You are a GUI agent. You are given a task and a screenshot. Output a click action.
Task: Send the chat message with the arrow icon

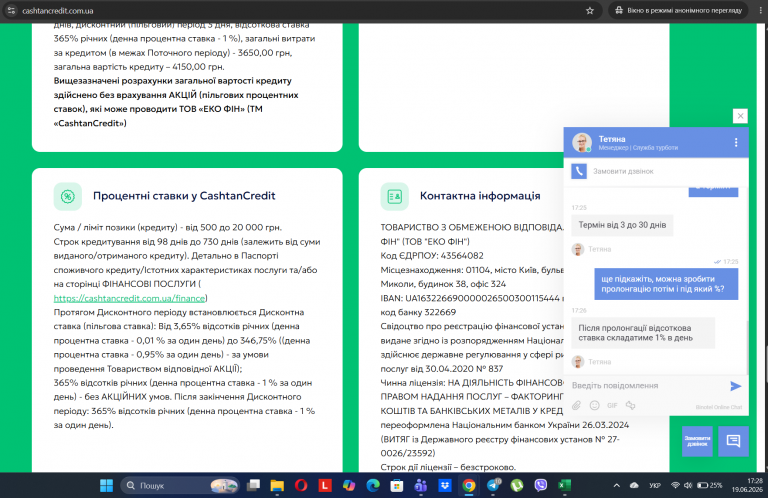click(x=735, y=386)
